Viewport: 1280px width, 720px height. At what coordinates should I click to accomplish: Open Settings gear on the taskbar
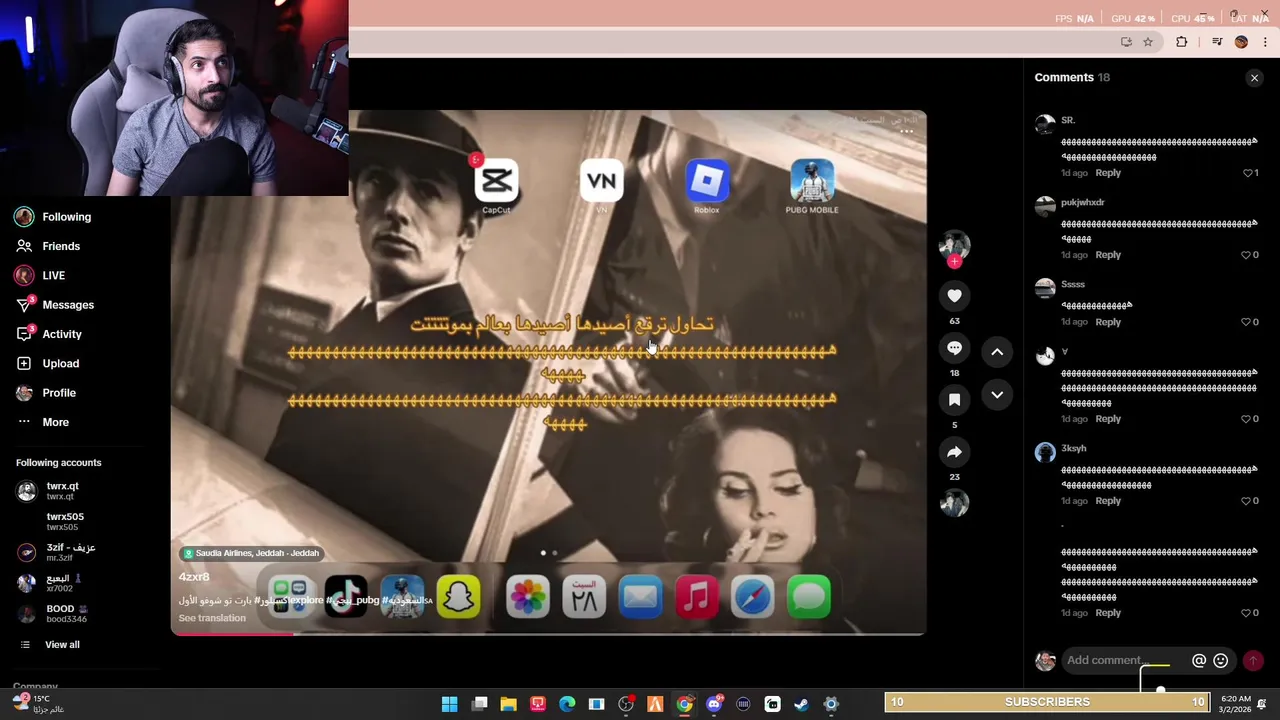point(830,704)
